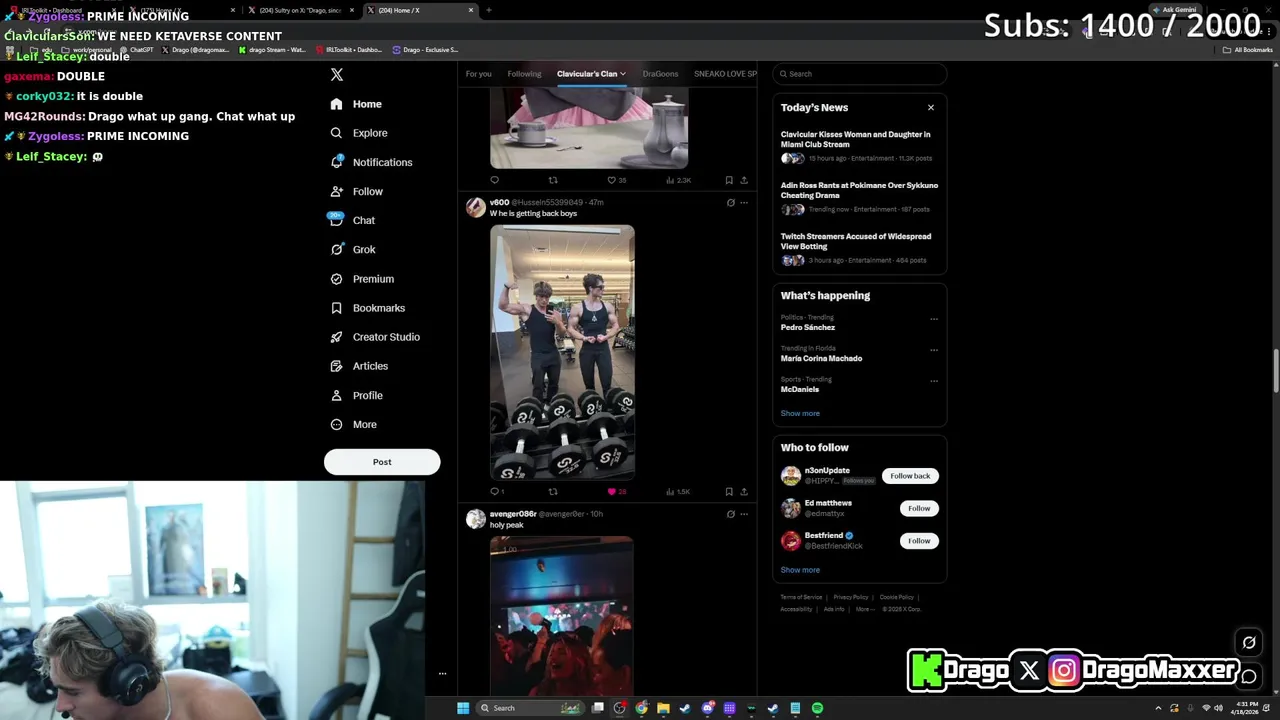Open the Clavicular Kisses Woman news story
This screenshot has height=720, width=1280.
pyautogui.click(x=859, y=146)
